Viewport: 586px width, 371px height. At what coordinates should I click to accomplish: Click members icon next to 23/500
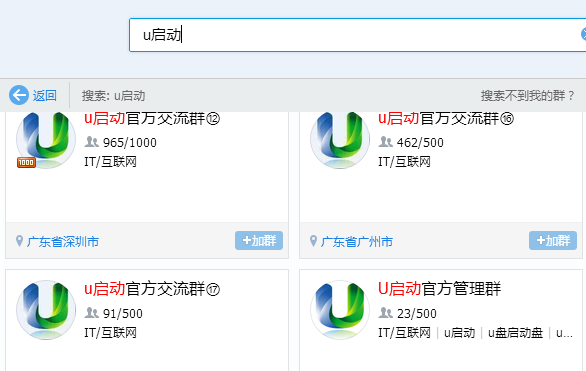pos(385,313)
